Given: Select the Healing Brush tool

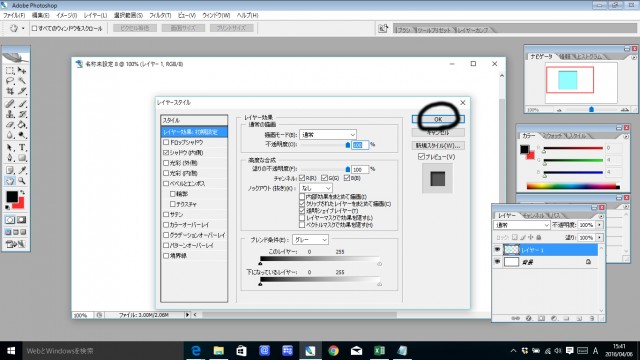Looking at the screenshot, I should [10, 104].
